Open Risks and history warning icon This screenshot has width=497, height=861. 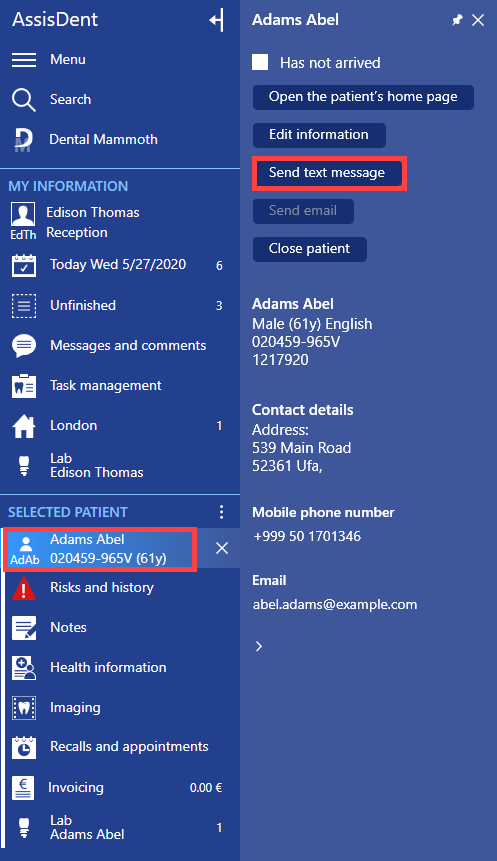(x=24, y=588)
